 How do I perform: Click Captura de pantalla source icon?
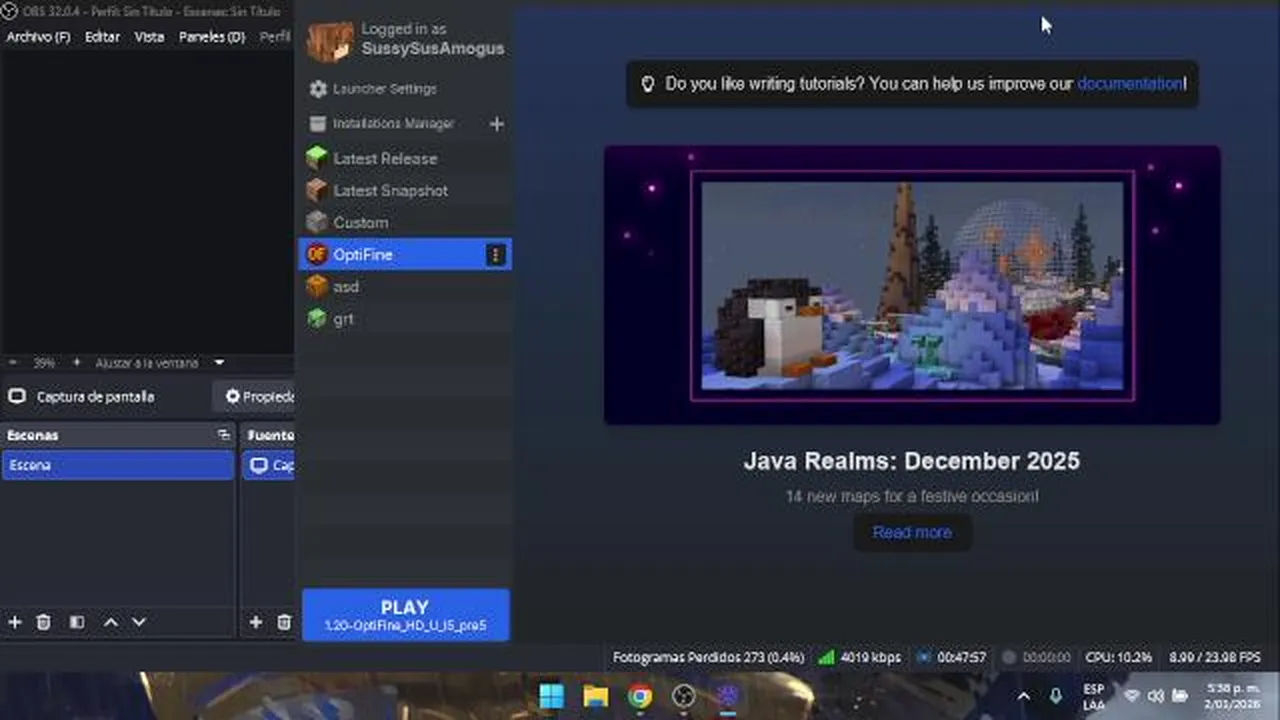[17, 397]
